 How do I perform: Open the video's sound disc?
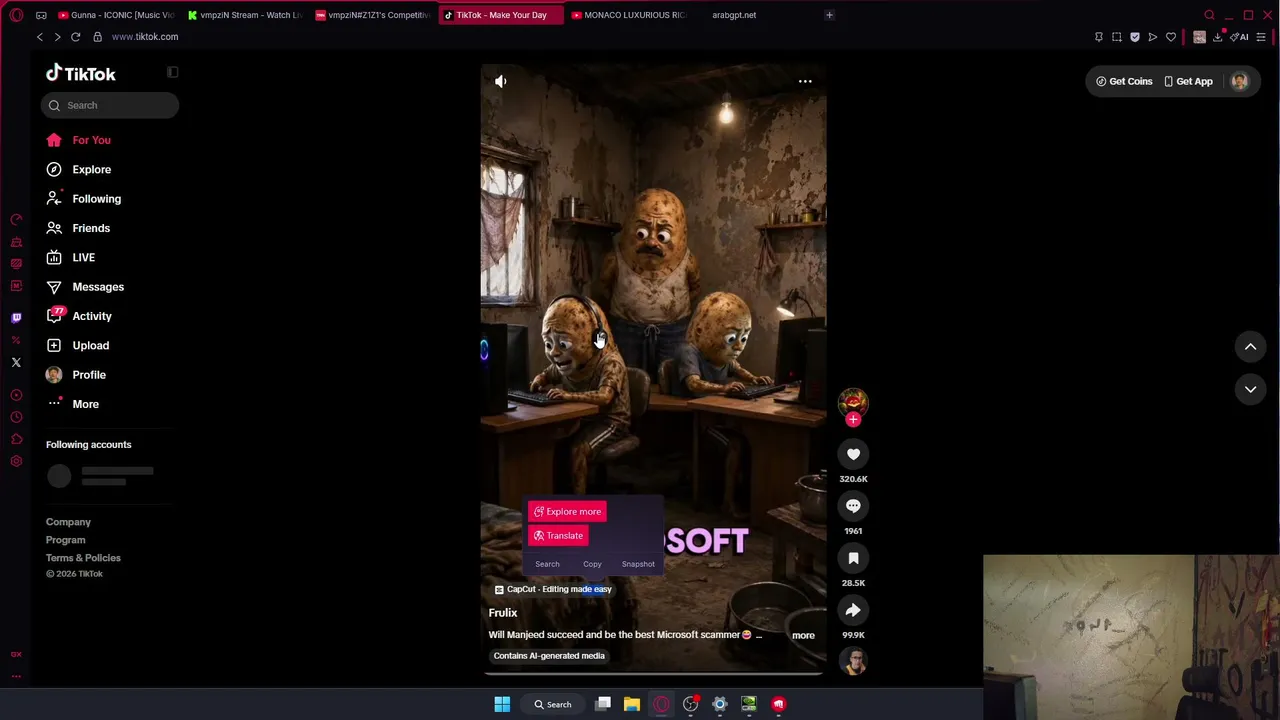tap(853, 661)
